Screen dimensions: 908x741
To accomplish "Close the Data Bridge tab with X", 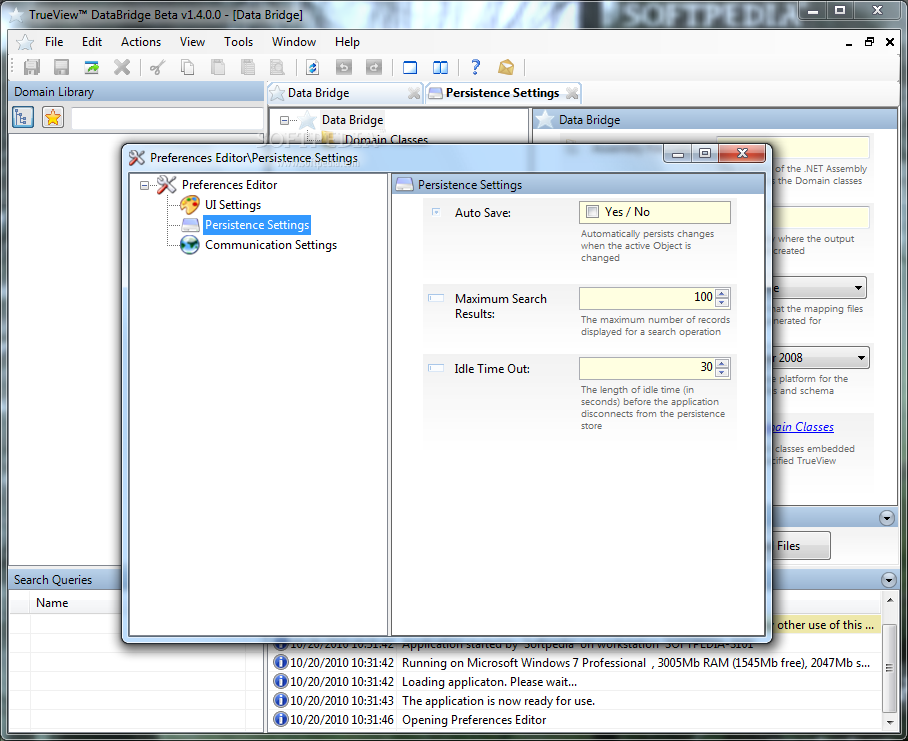I will point(413,93).
